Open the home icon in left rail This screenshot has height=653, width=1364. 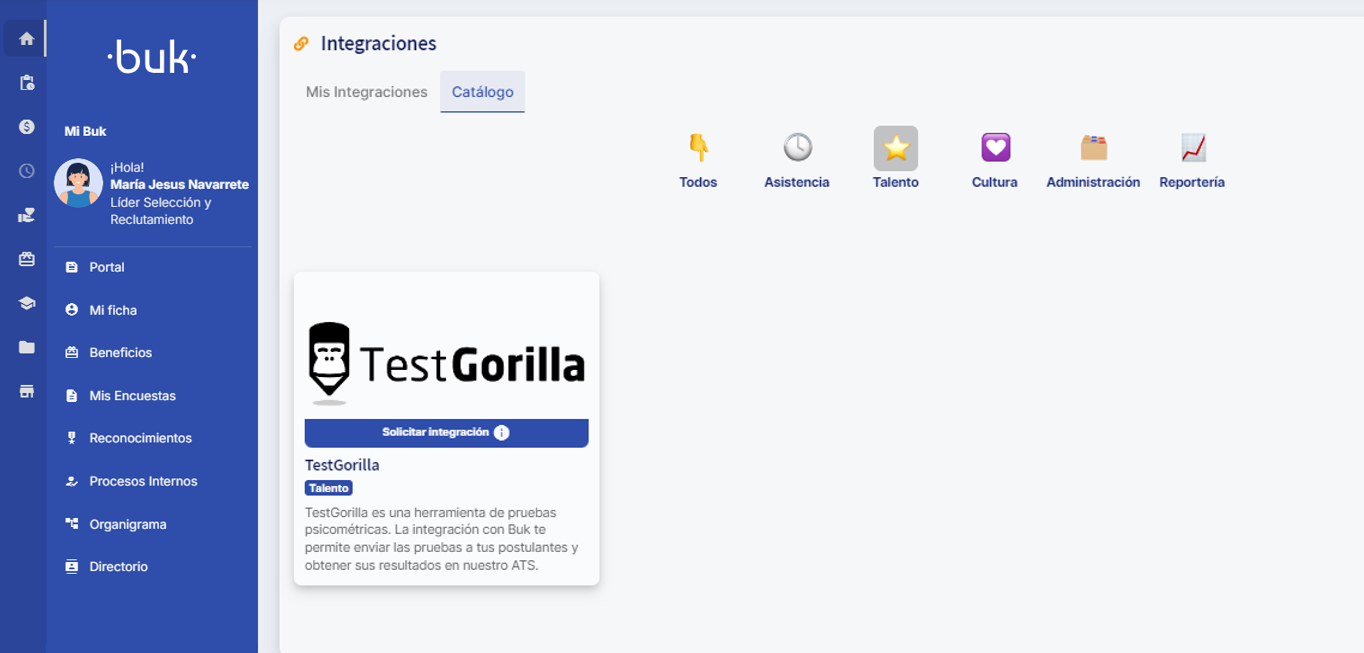26,39
